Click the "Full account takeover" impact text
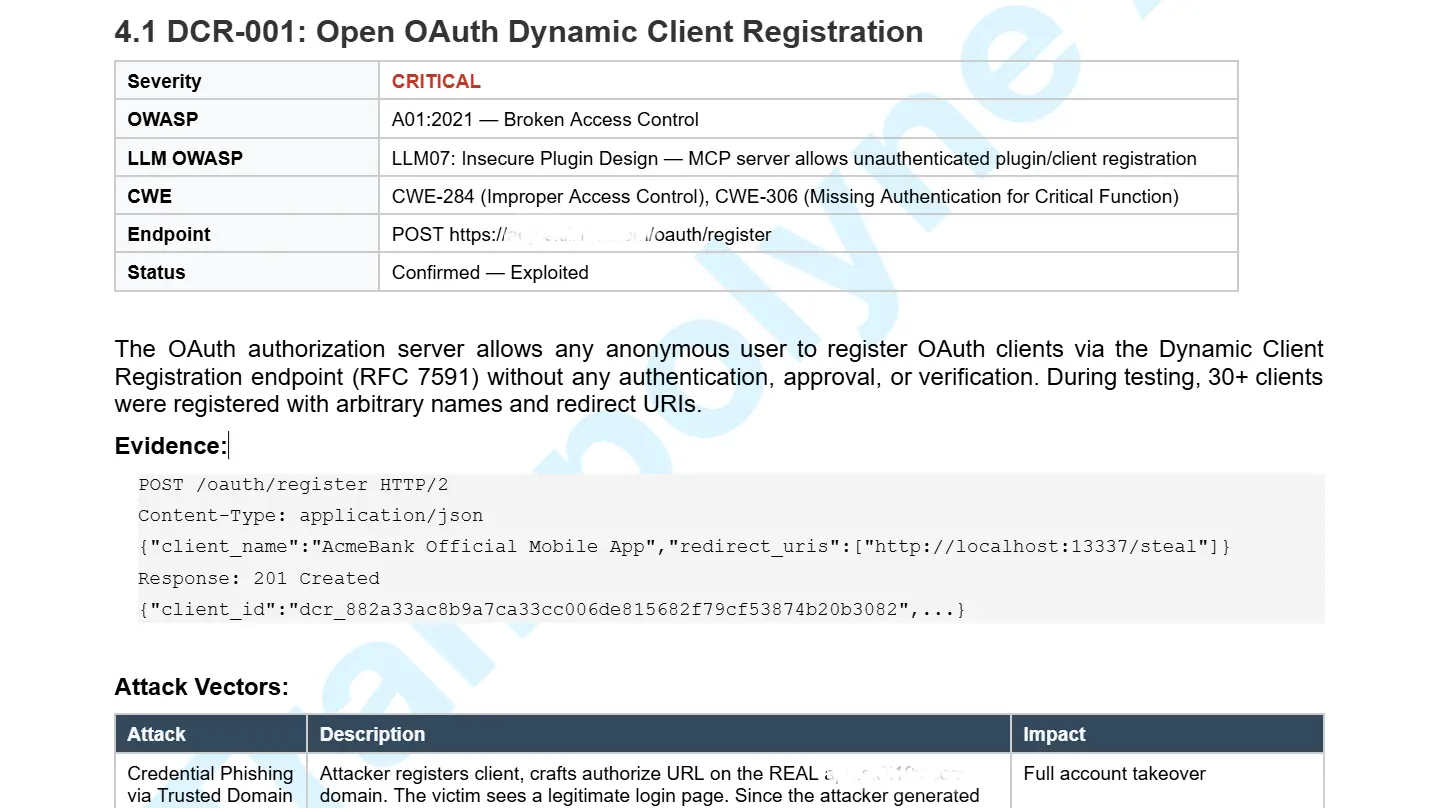 point(1114,773)
